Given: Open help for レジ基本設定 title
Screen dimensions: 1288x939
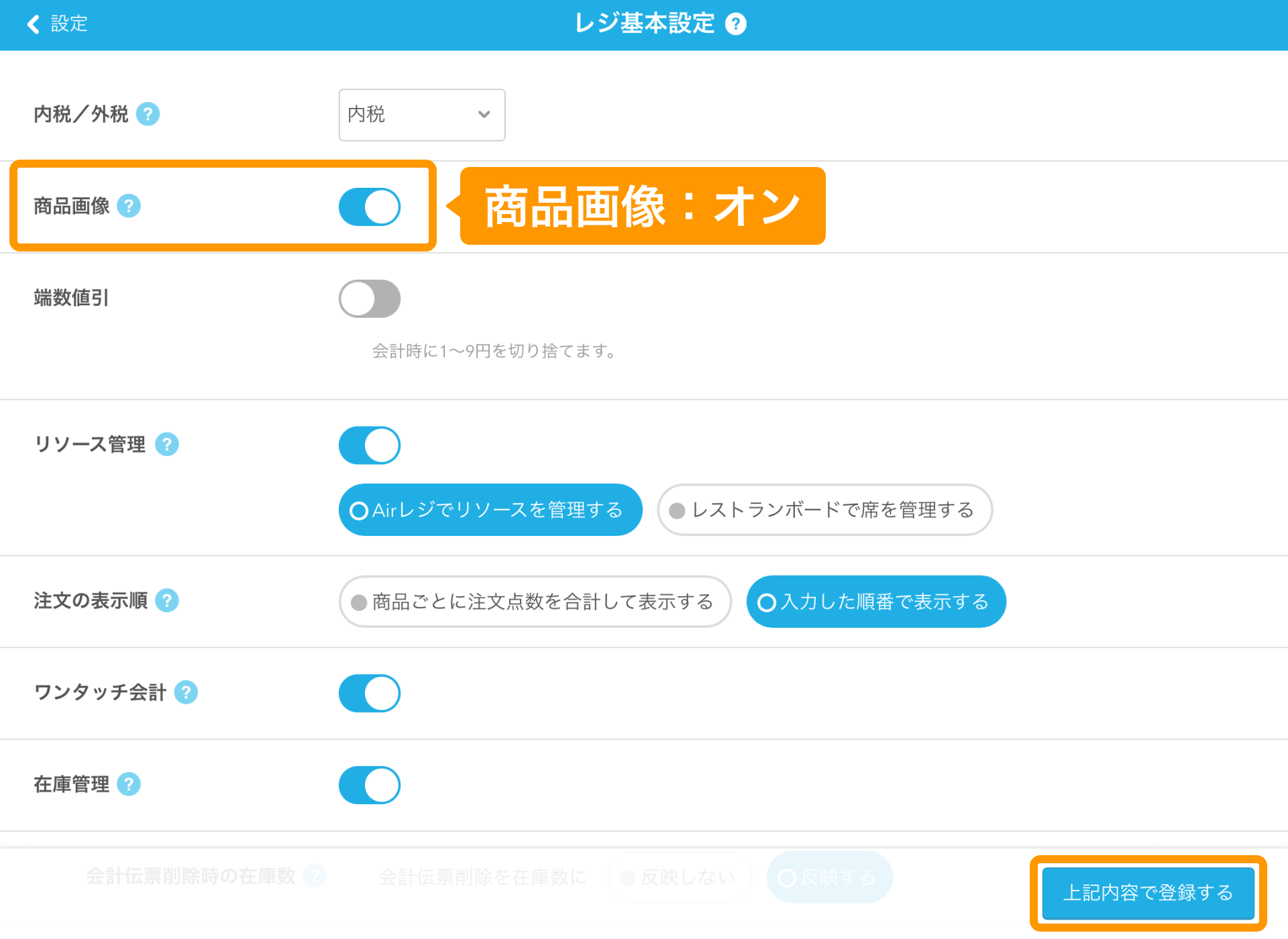Looking at the screenshot, I should click(736, 24).
